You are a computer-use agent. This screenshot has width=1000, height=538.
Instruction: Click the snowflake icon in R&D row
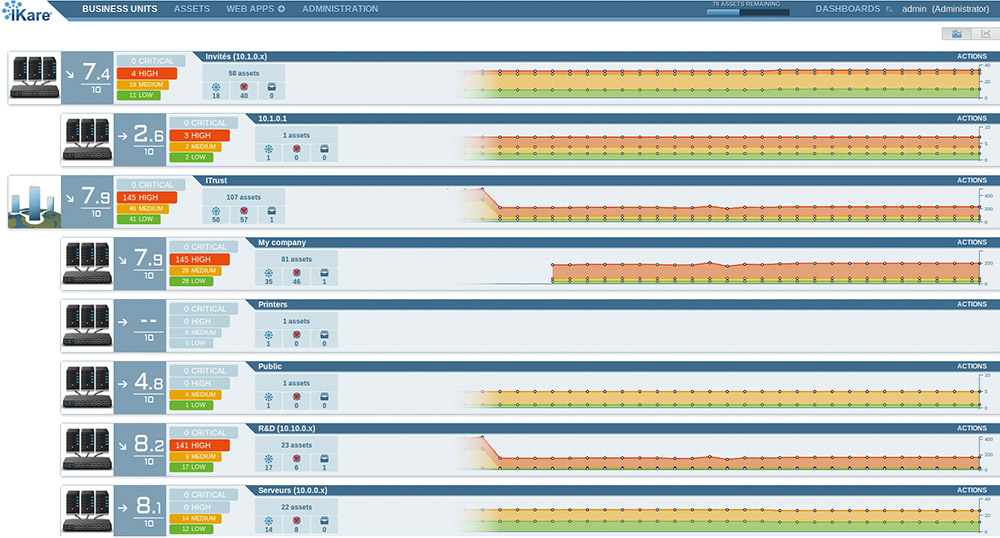coord(268,459)
